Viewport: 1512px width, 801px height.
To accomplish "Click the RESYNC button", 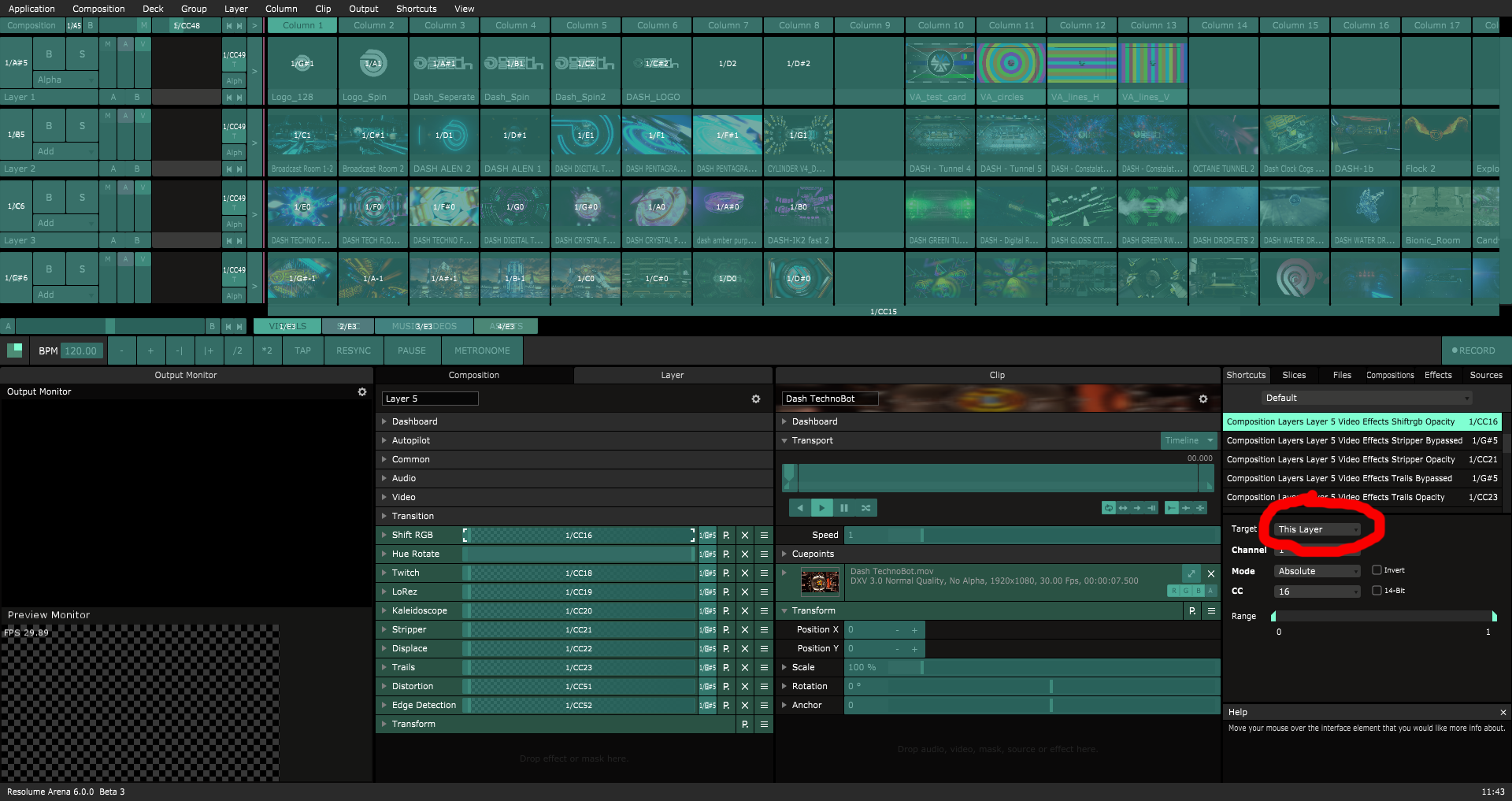I will tap(353, 350).
